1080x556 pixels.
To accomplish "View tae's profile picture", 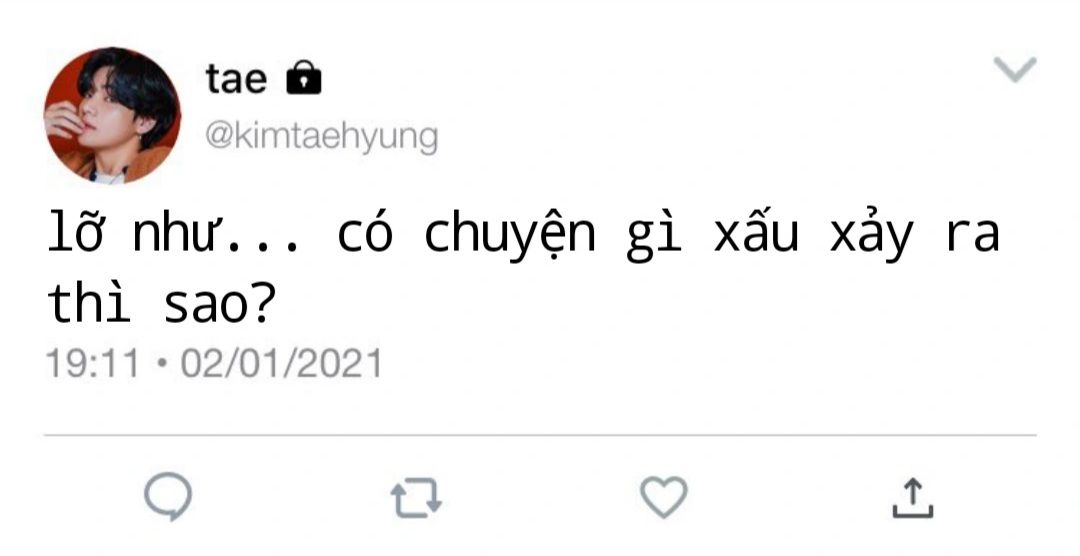I will coord(112,115).
